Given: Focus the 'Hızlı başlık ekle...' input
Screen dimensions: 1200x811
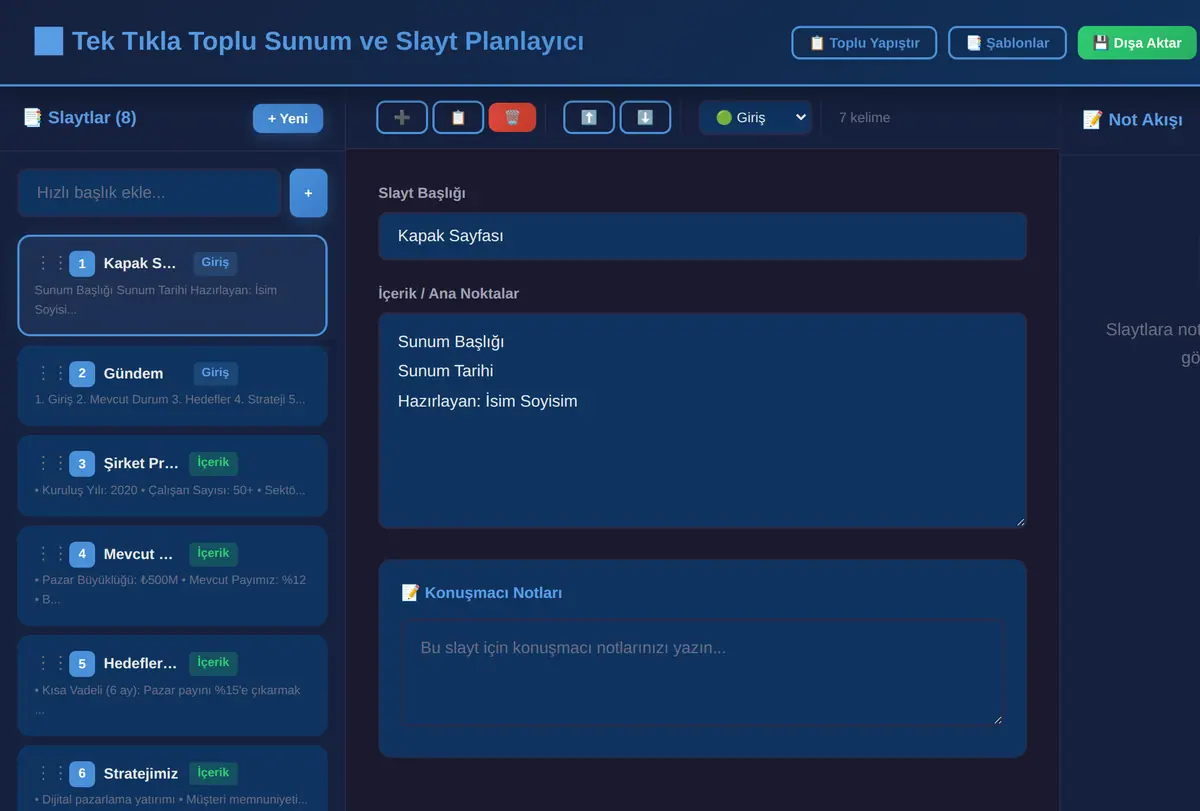Looking at the screenshot, I should [149, 193].
